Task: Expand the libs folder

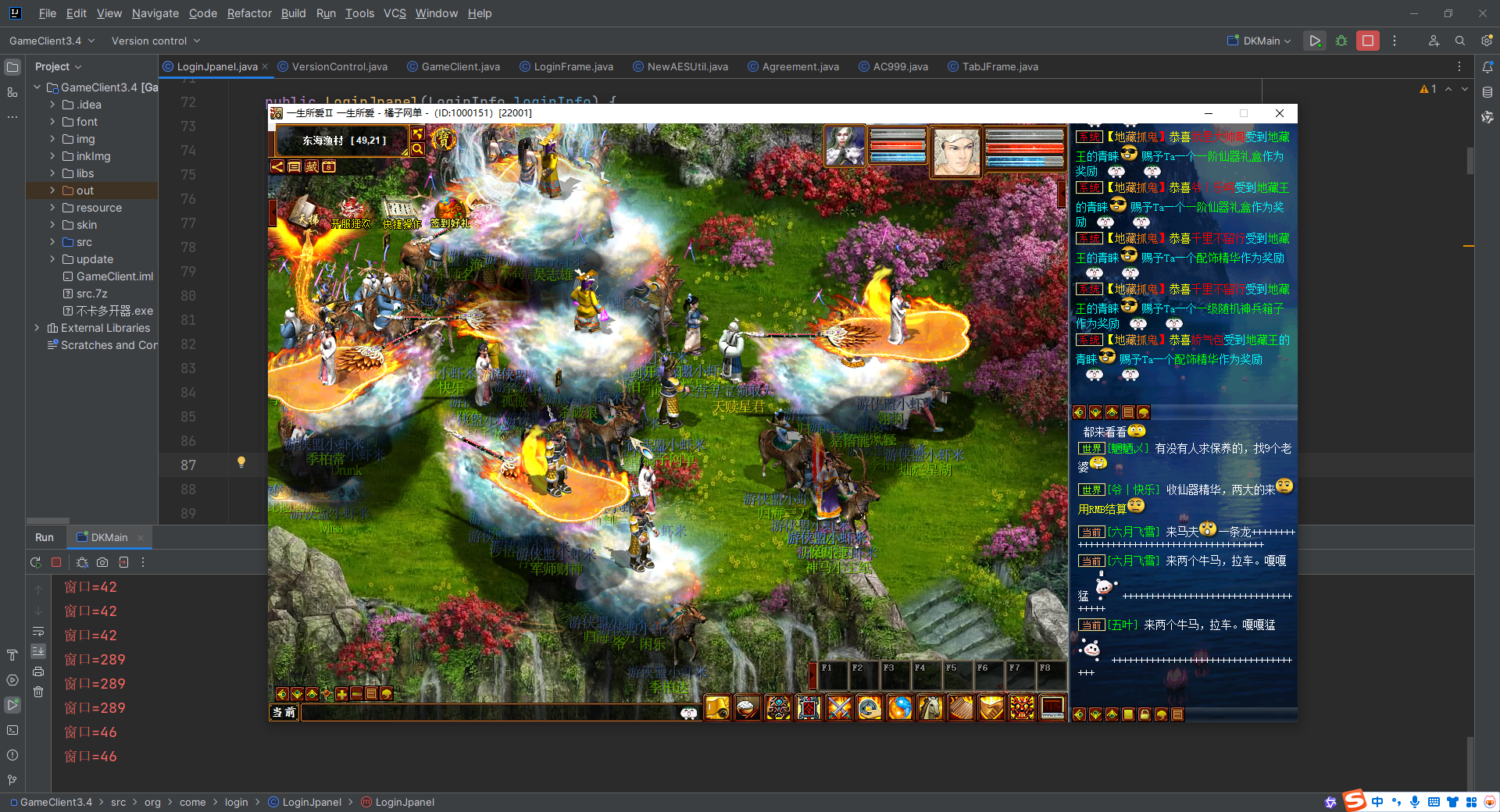Action: (x=52, y=173)
